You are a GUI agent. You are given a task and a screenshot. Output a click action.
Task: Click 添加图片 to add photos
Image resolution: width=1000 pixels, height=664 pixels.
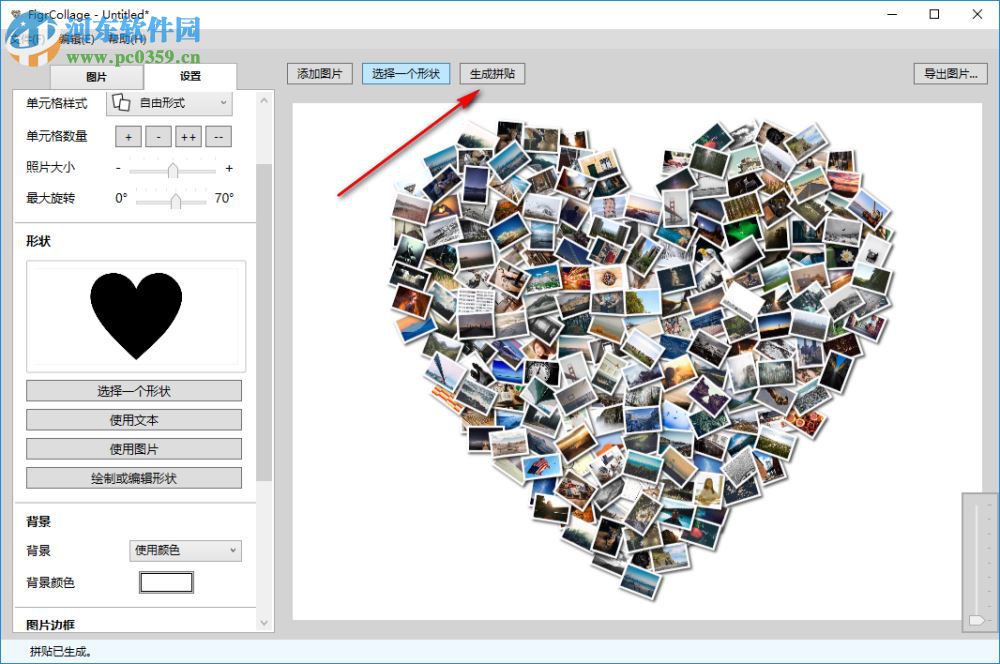(x=319, y=73)
